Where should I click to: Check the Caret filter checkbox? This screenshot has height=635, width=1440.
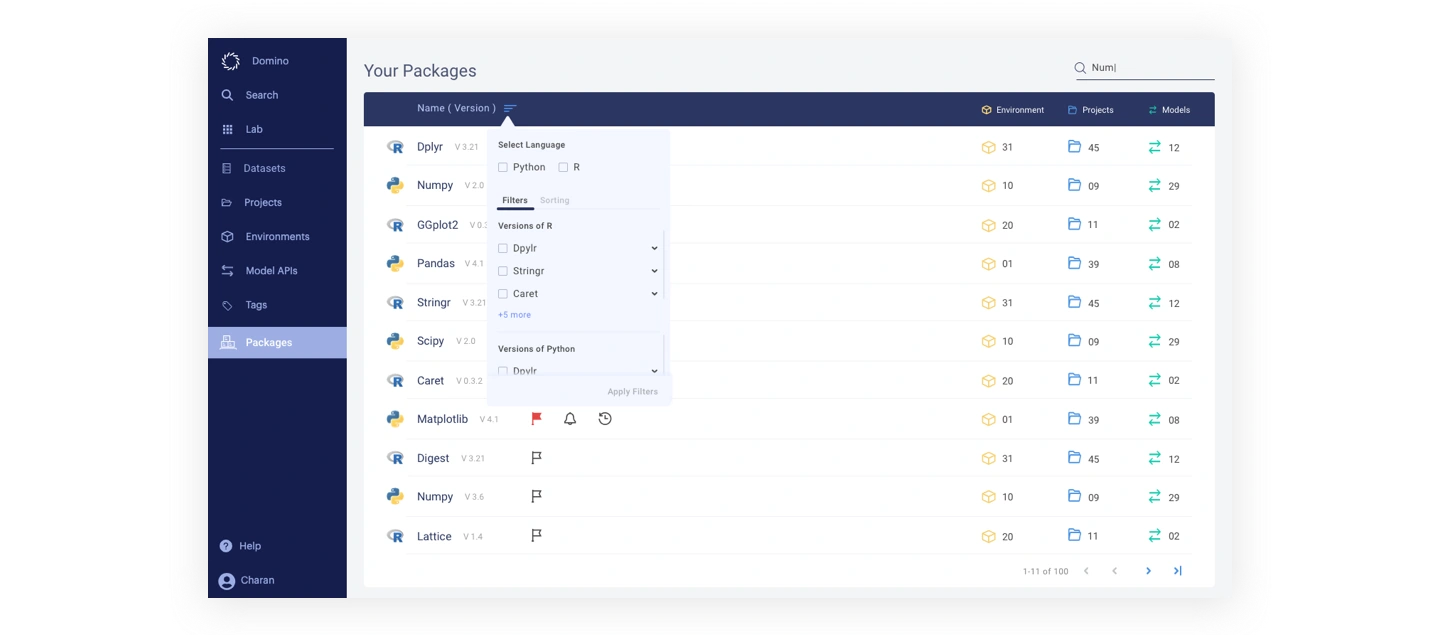point(503,294)
